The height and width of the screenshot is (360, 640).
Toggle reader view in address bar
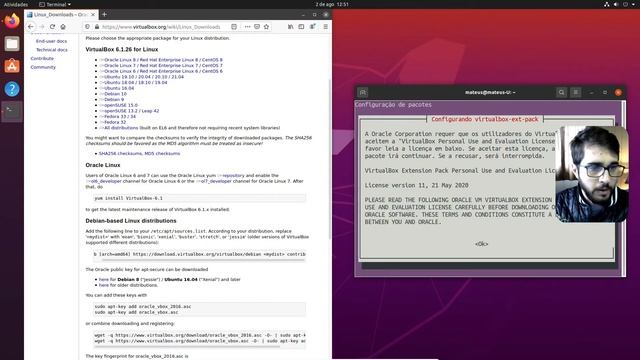coord(234,27)
